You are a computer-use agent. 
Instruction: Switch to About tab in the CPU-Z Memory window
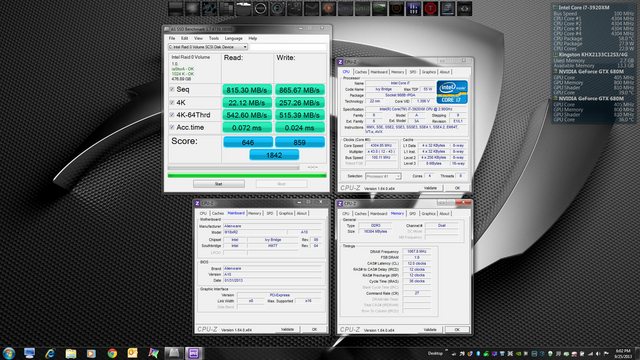click(444, 213)
